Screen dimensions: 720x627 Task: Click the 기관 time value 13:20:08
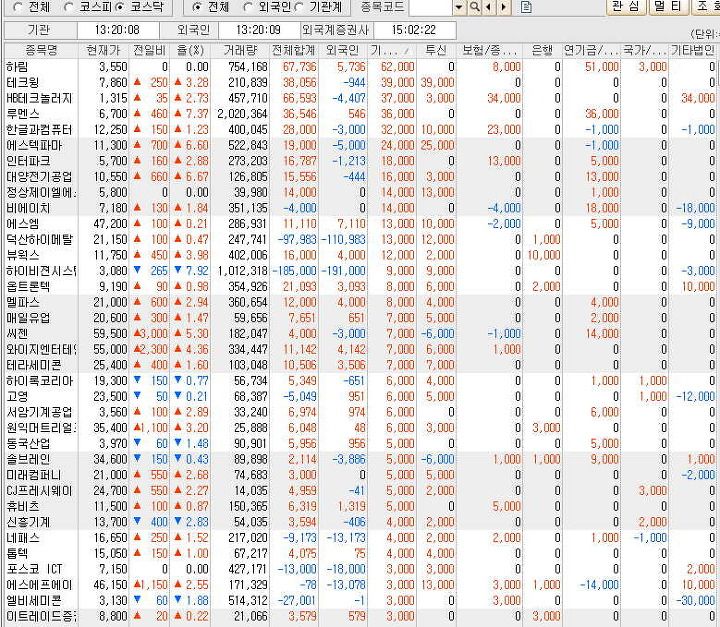tap(117, 30)
